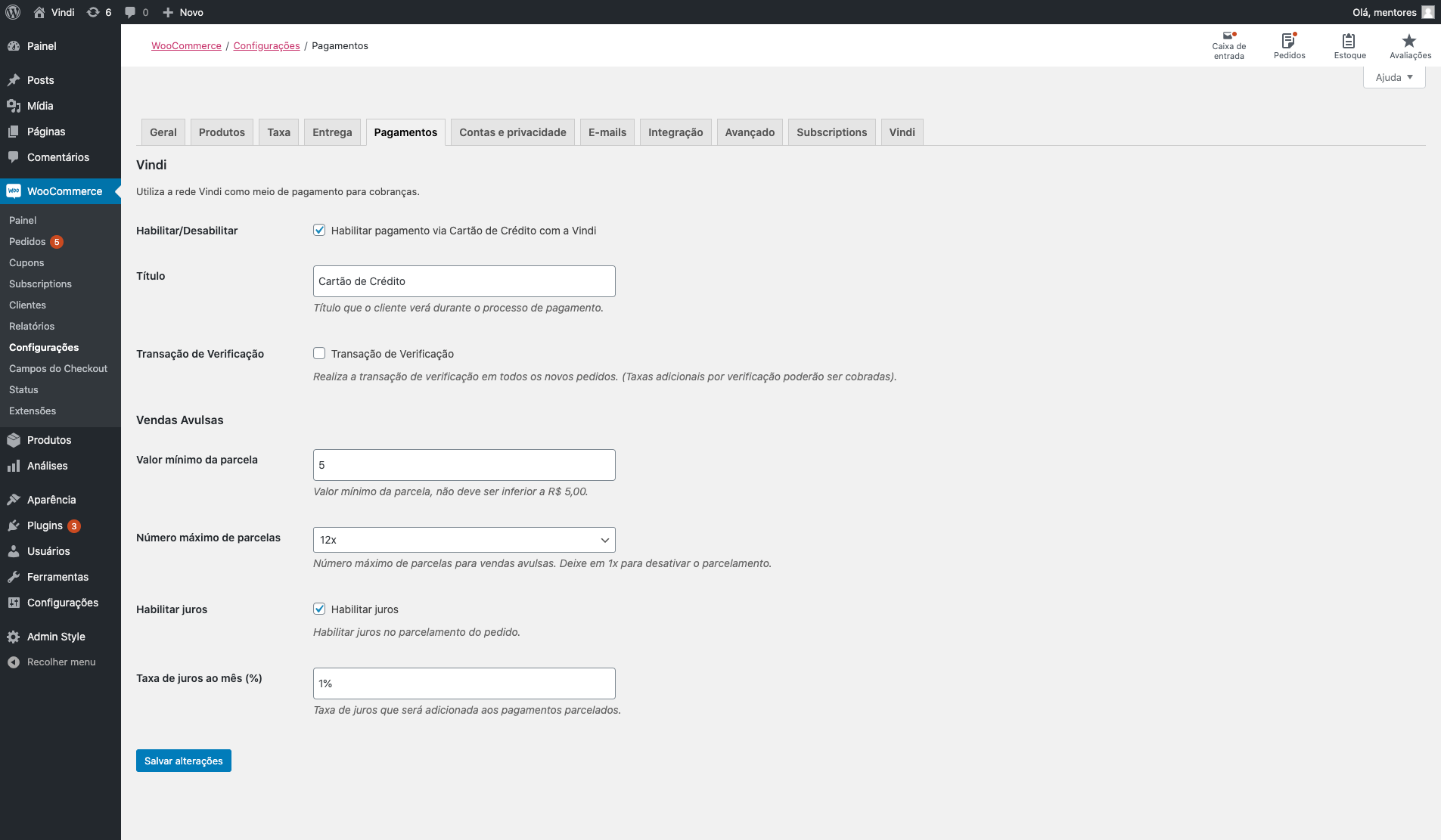Enable the Transação de Verificação checkbox
The image size is (1441, 840).
click(319, 353)
